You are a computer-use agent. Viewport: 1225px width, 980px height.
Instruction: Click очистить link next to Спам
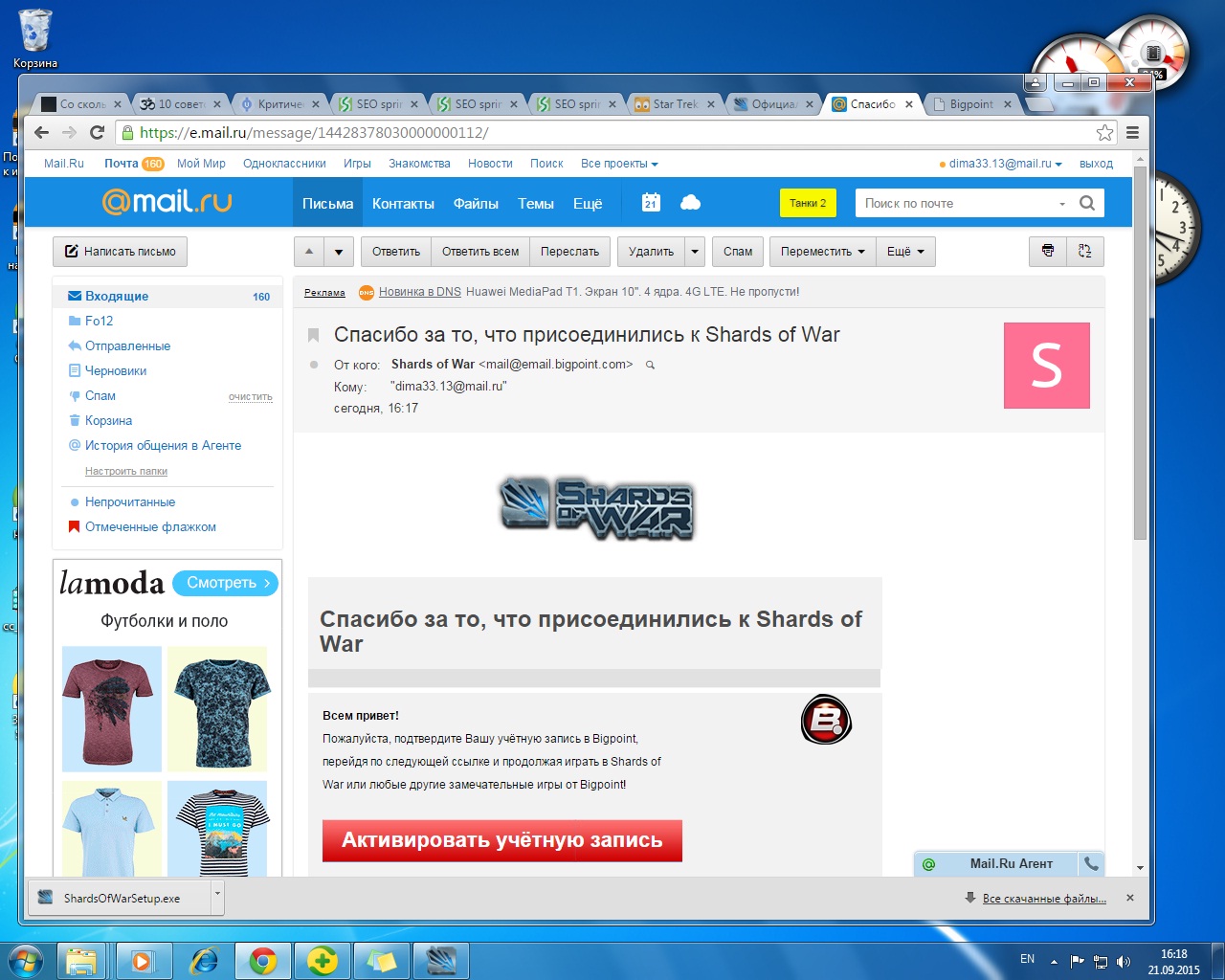[251, 396]
